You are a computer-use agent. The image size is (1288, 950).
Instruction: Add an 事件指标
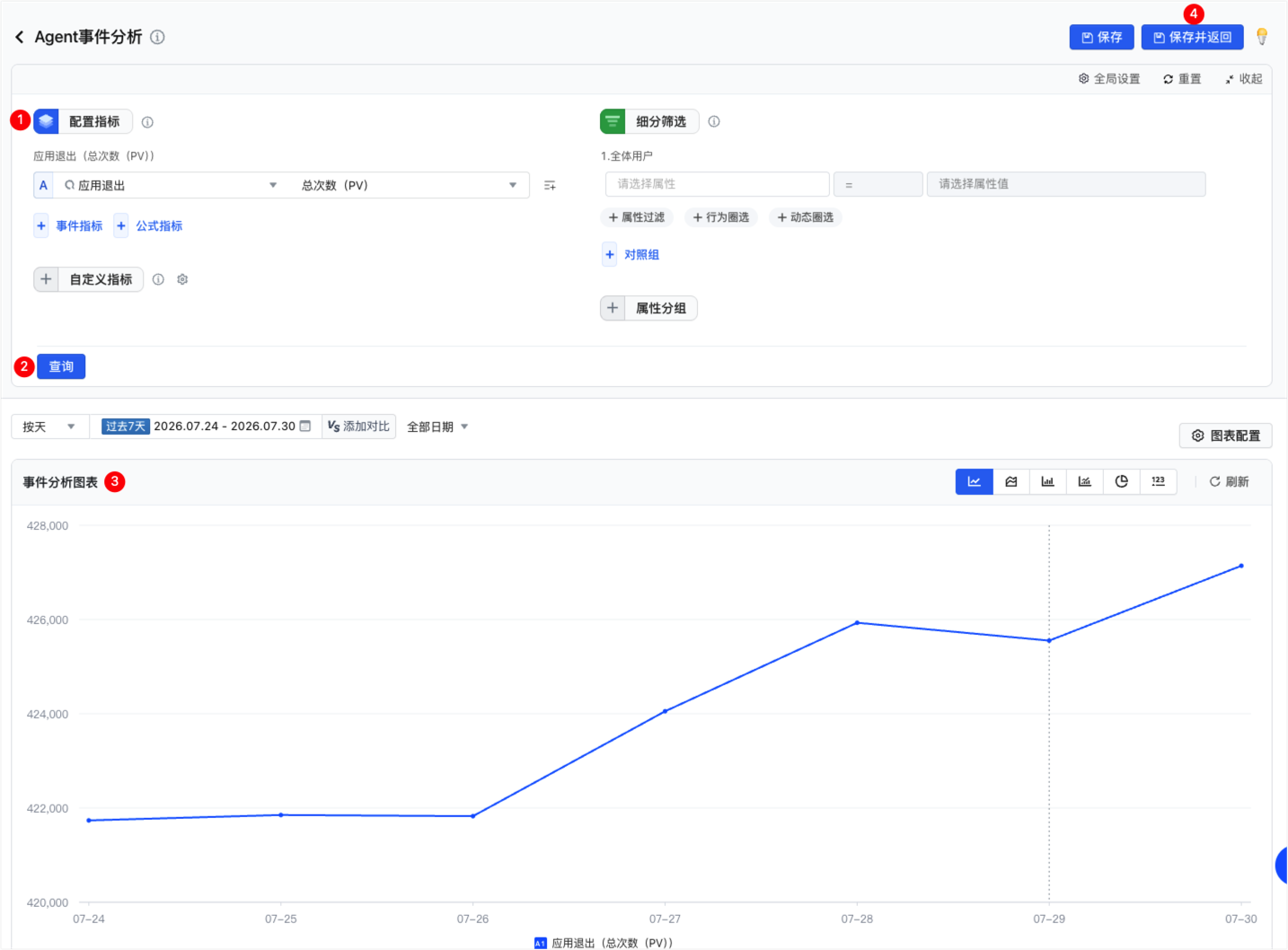pos(69,225)
